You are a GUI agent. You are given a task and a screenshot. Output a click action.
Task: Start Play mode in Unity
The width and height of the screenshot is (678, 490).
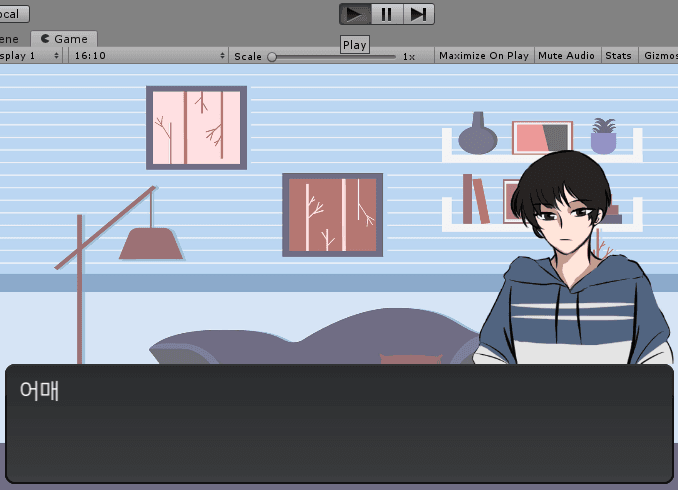click(355, 14)
